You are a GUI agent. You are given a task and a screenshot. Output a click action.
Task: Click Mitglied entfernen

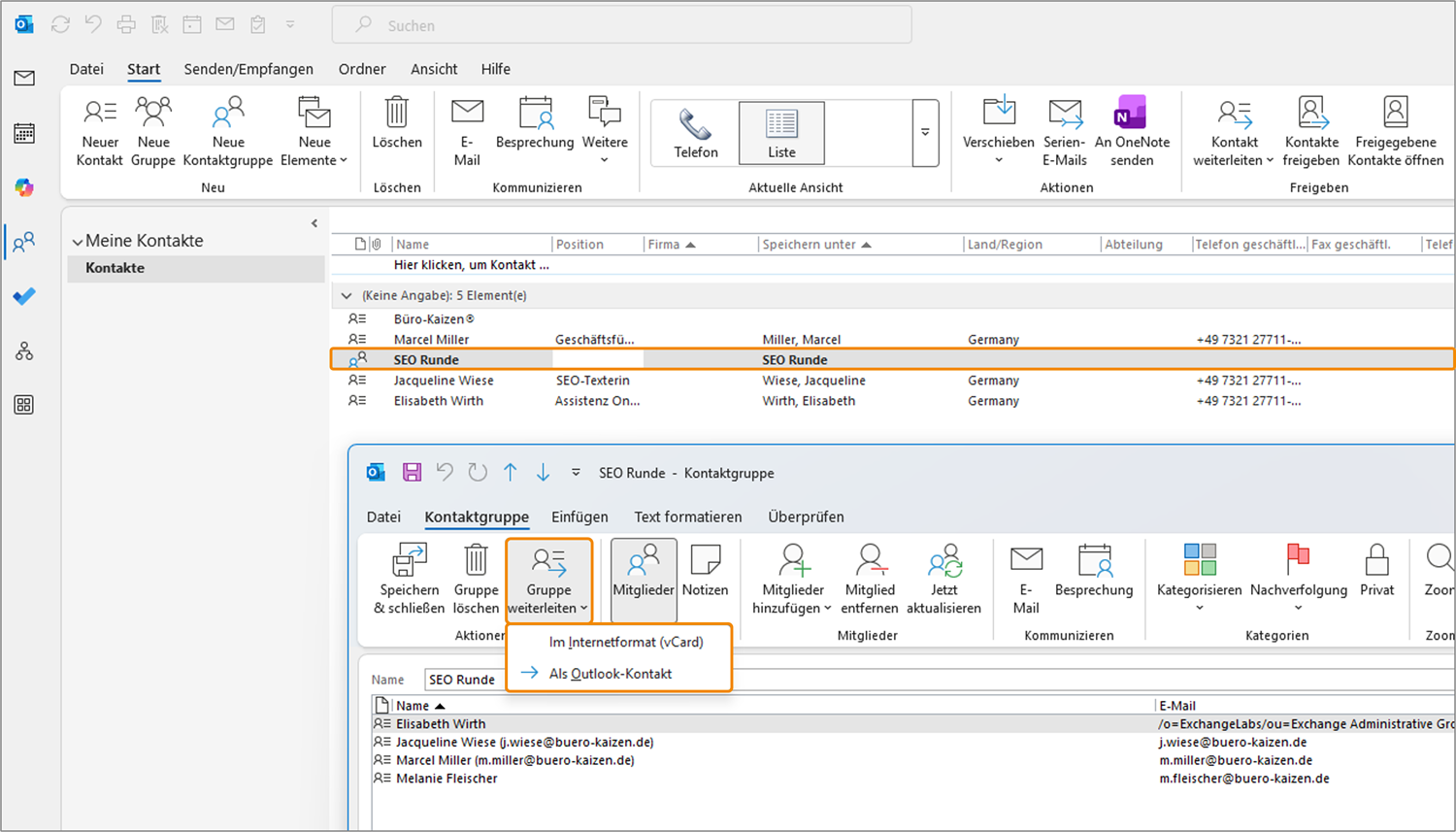tap(870, 580)
